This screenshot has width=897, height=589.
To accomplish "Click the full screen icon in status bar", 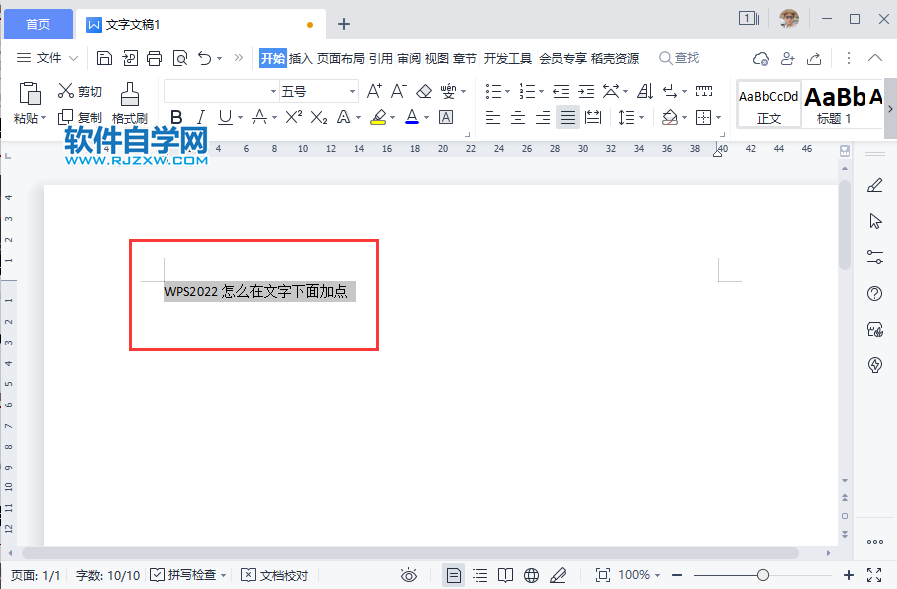I will coord(876,575).
